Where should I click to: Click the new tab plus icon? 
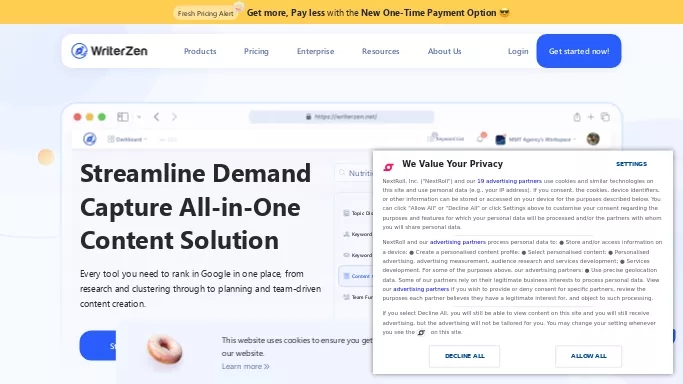591,117
